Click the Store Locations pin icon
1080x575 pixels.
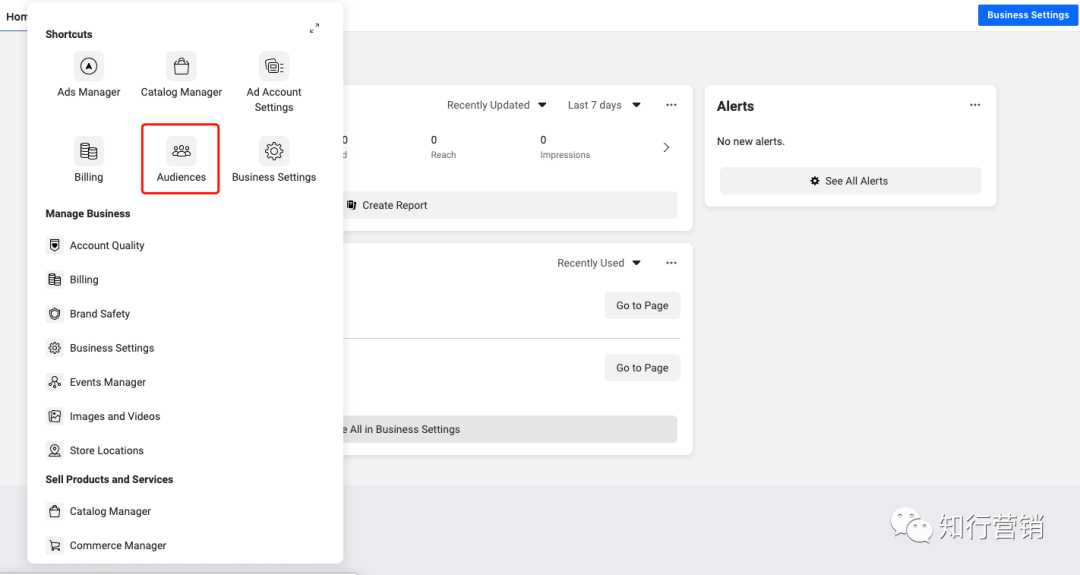pyautogui.click(x=54, y=450)
